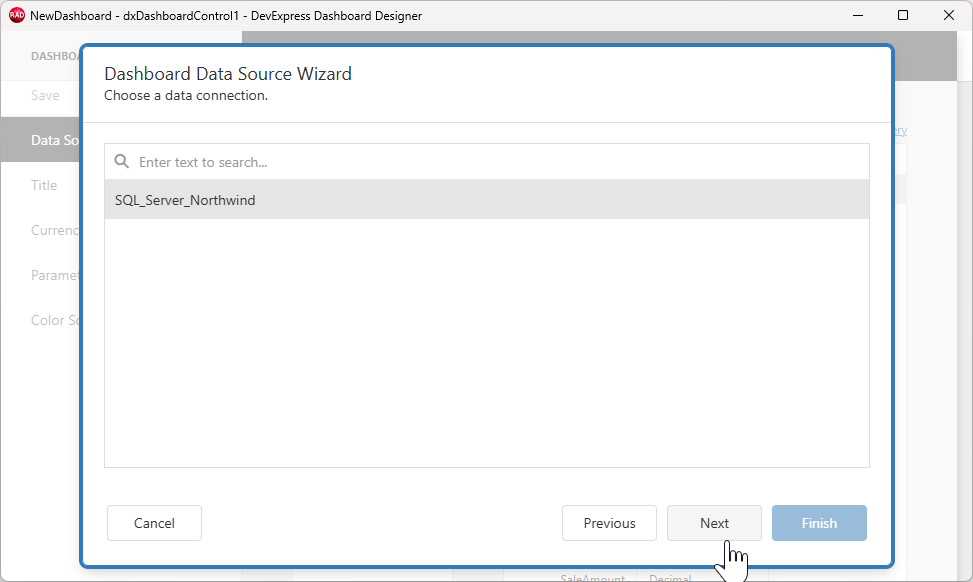The image size is (973, 582).
Task: Cancel the Data Source Wizard
Action: pyautogui.click(x=154, y=523)
